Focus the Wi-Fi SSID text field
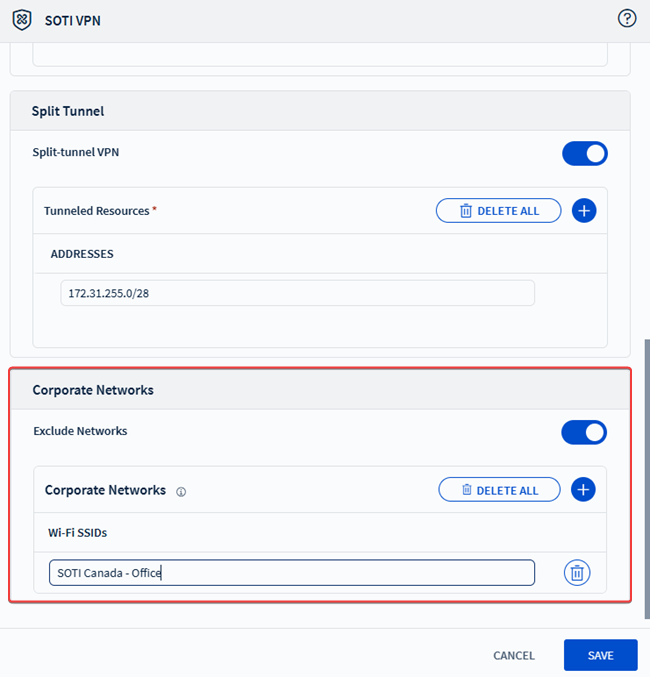This screenshot has width=650, height=677. click(x=291, y=573)
